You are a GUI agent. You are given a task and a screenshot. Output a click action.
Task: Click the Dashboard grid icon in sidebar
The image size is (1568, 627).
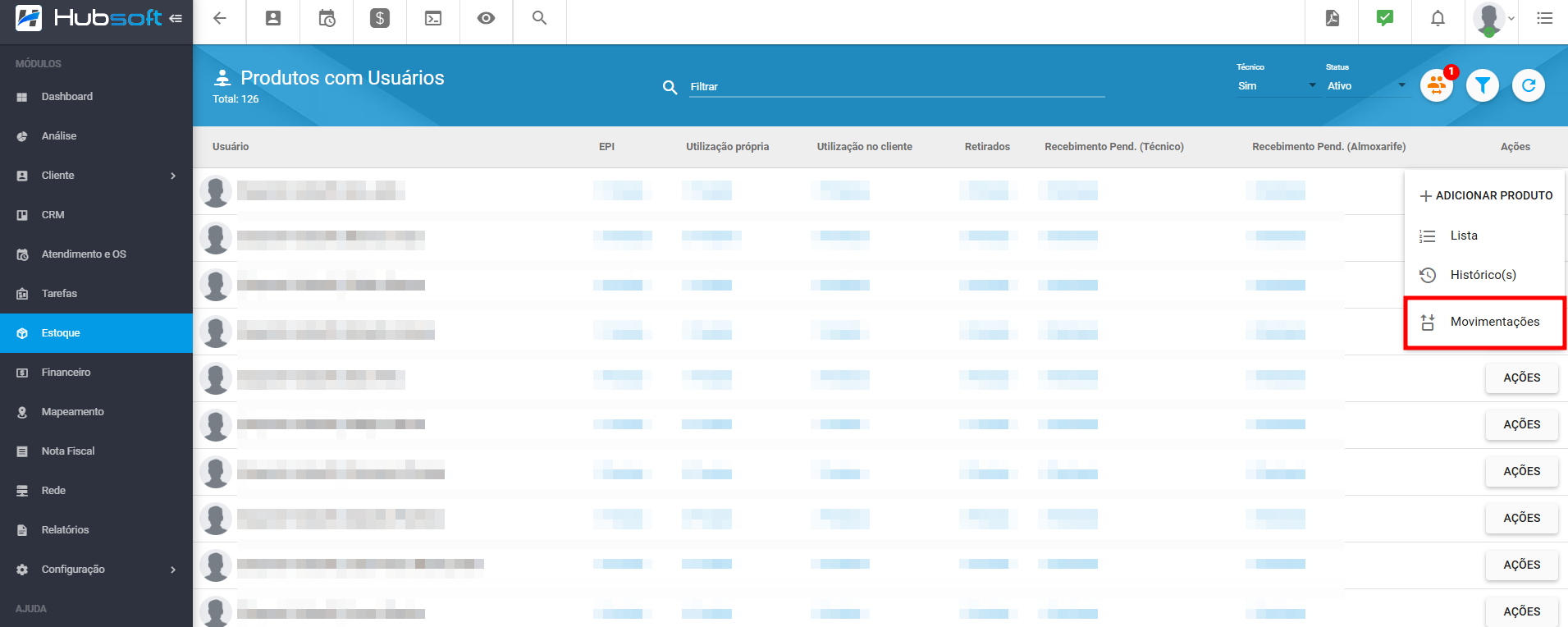tap(22, 97)
